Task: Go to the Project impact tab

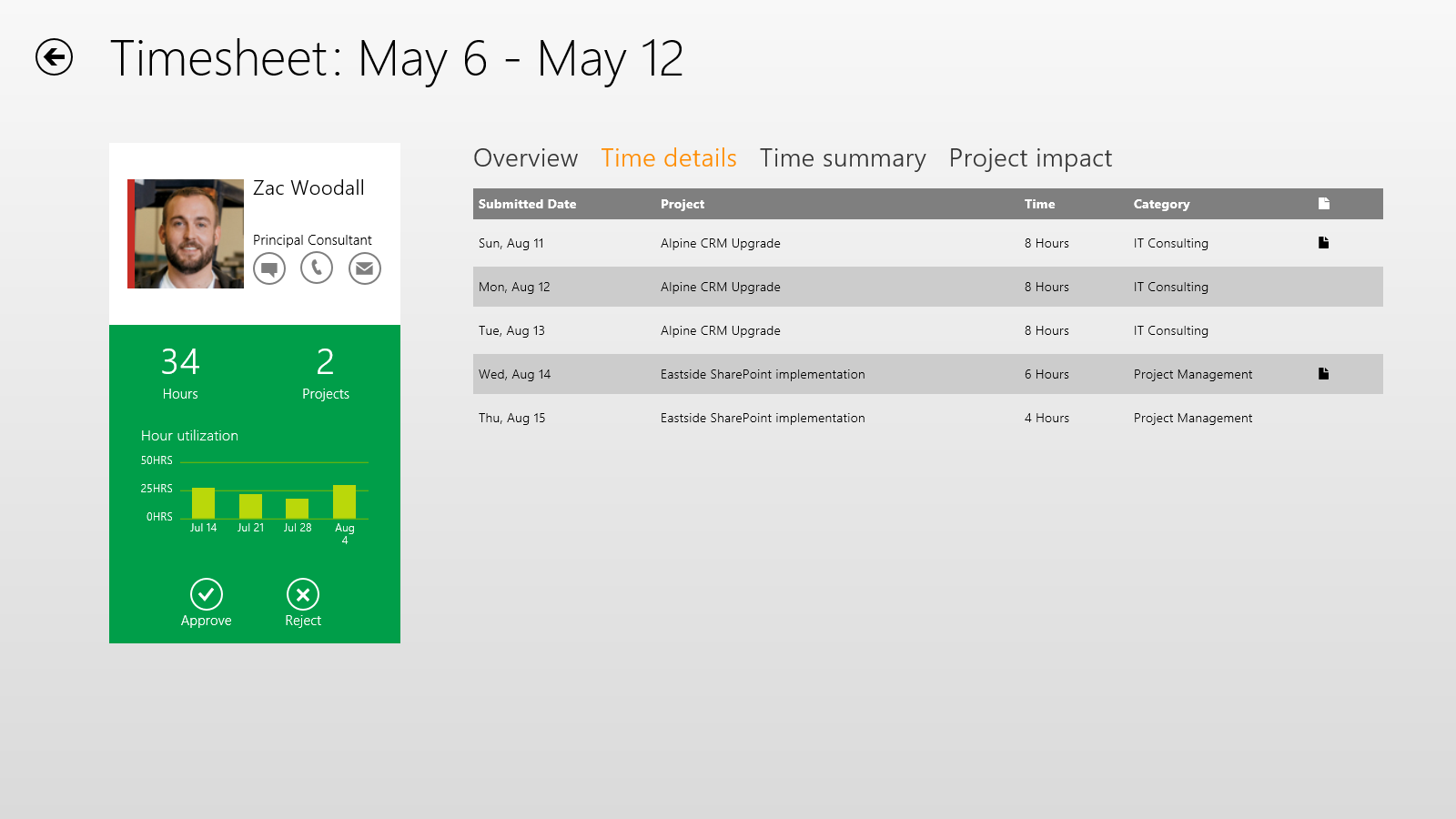Action: tap(1030, 158)
